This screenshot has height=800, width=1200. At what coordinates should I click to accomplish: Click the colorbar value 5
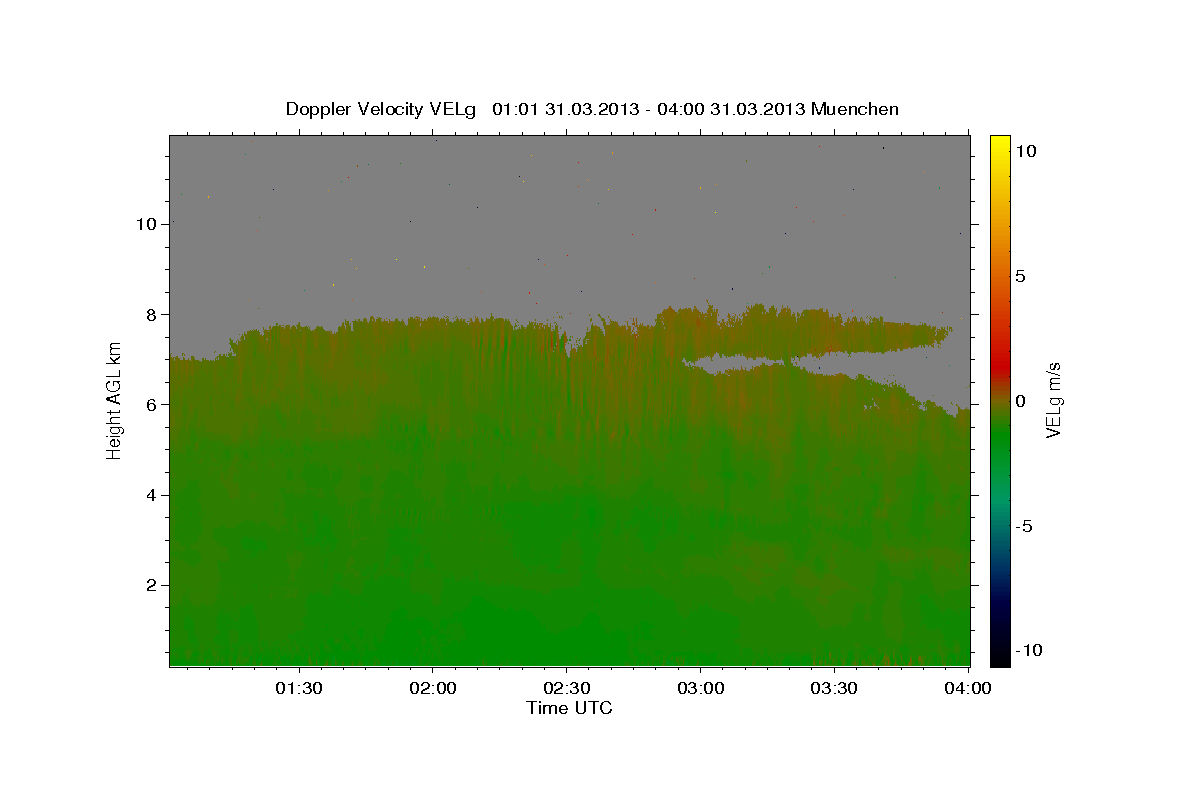(1020, 276)
